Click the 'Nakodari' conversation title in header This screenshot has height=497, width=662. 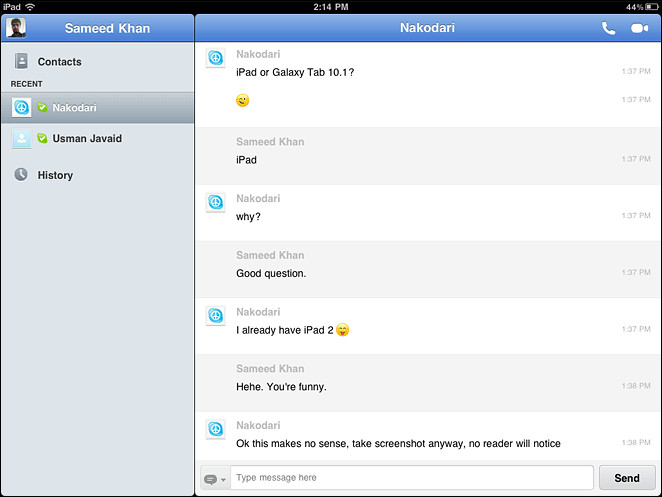[x=427, y=28]
